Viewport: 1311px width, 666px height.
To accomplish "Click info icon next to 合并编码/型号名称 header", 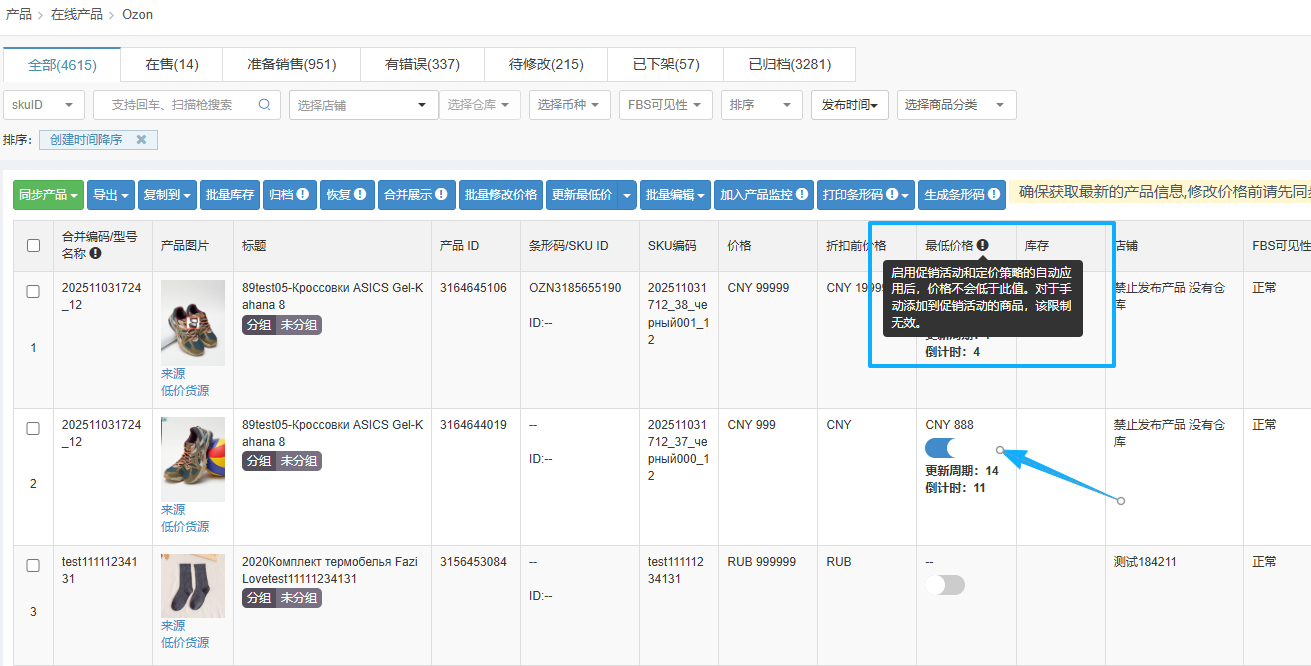I will (x=95, y=254).
